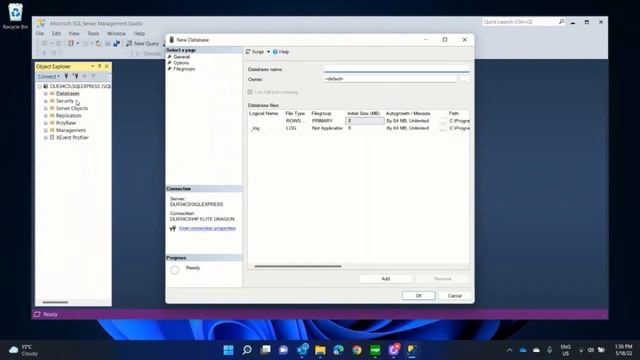Open the taskbar Search icon
Viewport: 640px width, 360px height.
tap(247, 350)
